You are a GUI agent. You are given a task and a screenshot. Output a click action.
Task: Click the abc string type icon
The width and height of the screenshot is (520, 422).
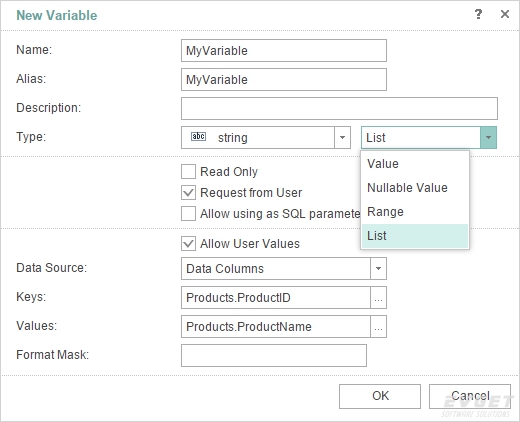198,137
